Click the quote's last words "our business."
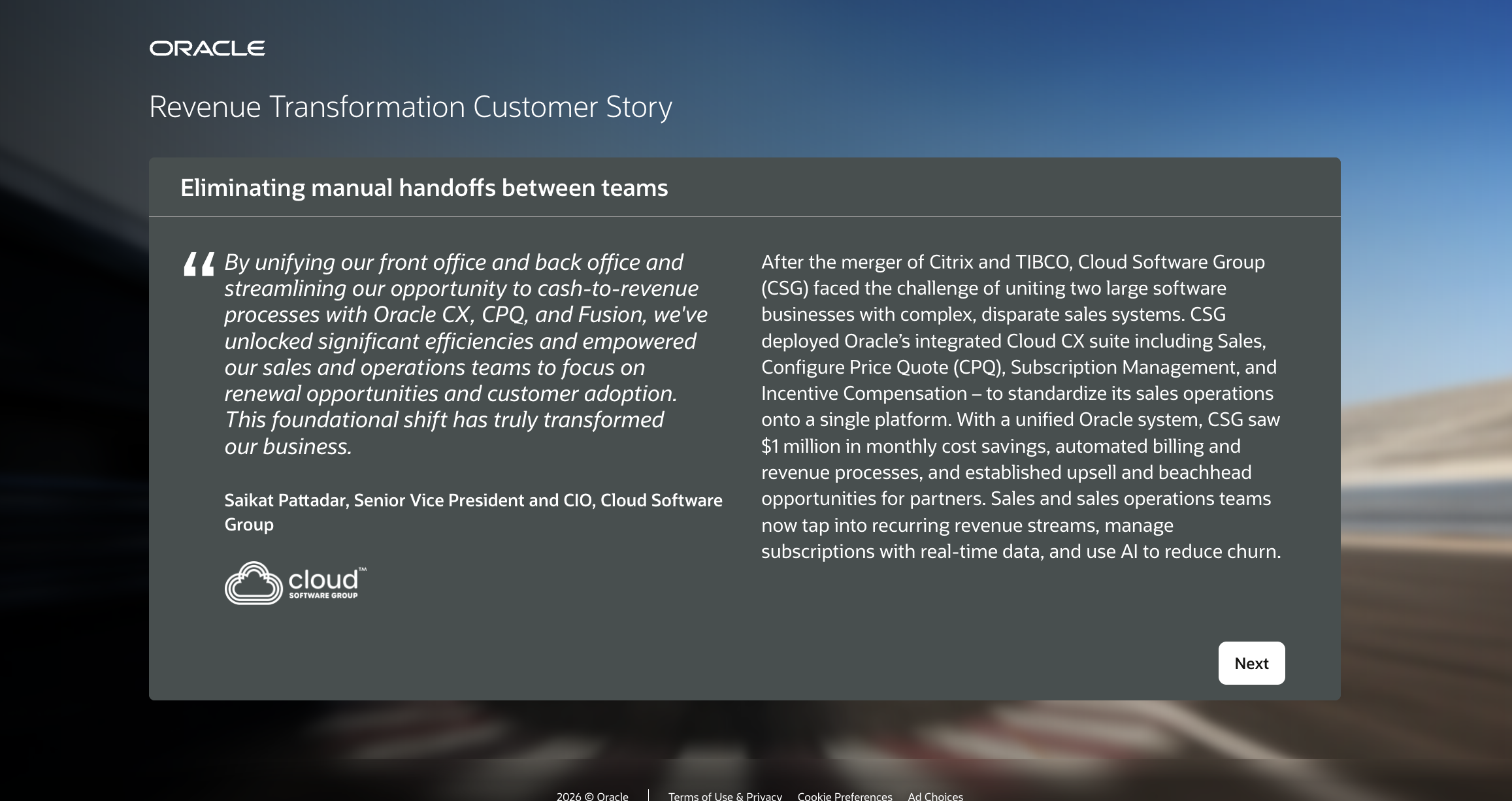 (288, 446)
